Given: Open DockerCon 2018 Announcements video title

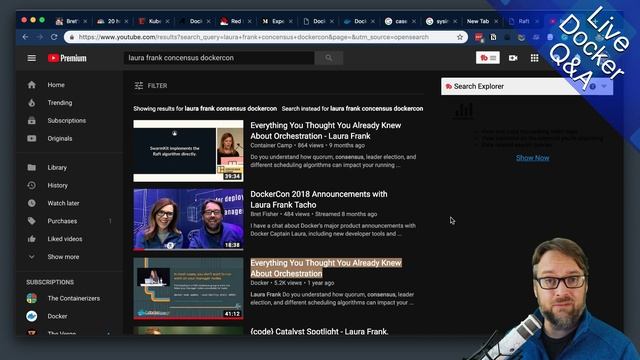Looking at the screenshot, I should click(x=319, y=199).
